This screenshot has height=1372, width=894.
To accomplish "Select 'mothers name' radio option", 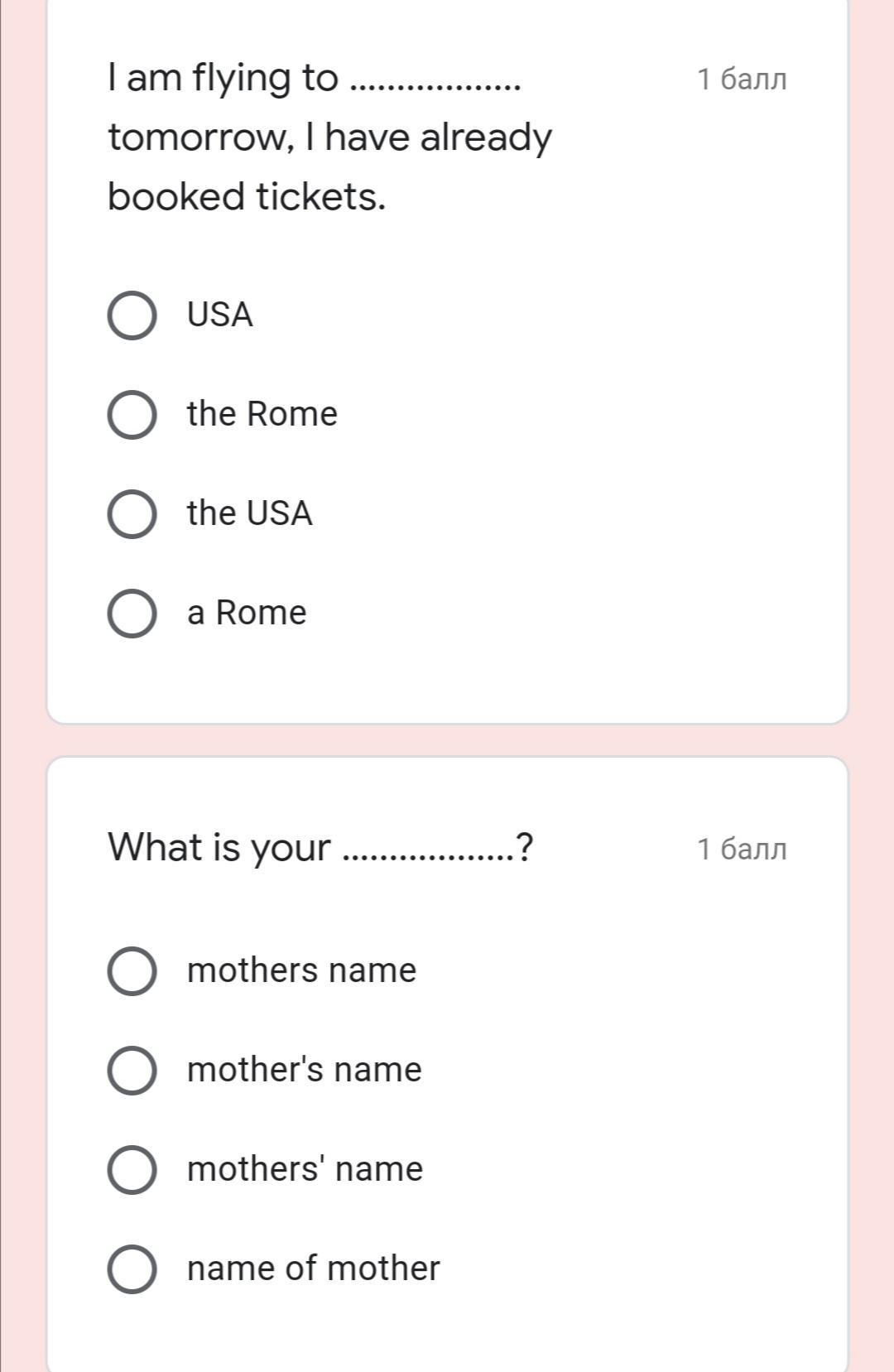I will coord(132,971).
